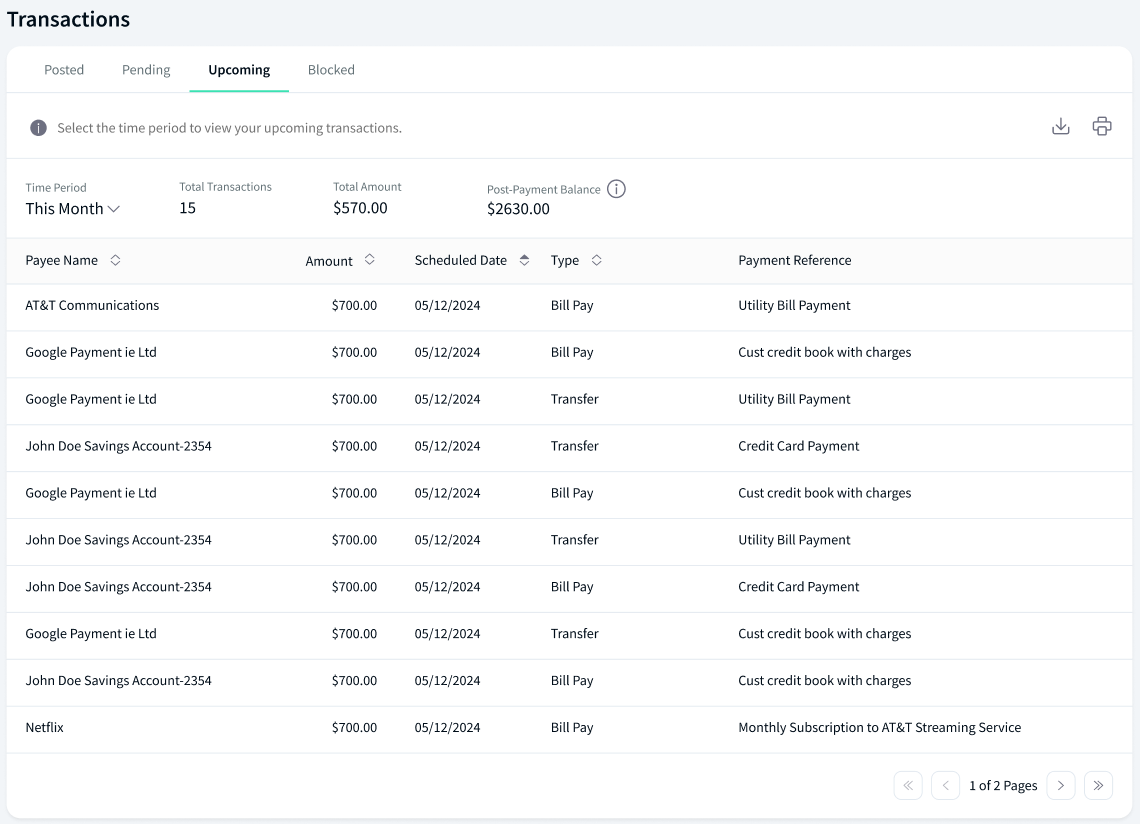Print the transactions using printer icon
Image resolution: width=1140 pixels, height=824 pixels.
pos(1101,127)
